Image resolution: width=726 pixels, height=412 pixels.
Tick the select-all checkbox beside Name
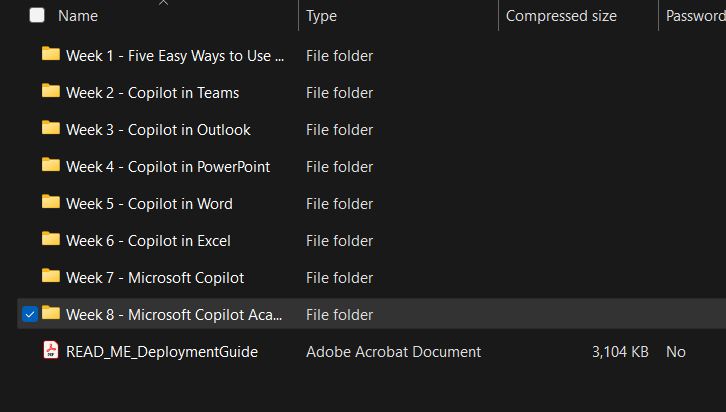point(37,15)
